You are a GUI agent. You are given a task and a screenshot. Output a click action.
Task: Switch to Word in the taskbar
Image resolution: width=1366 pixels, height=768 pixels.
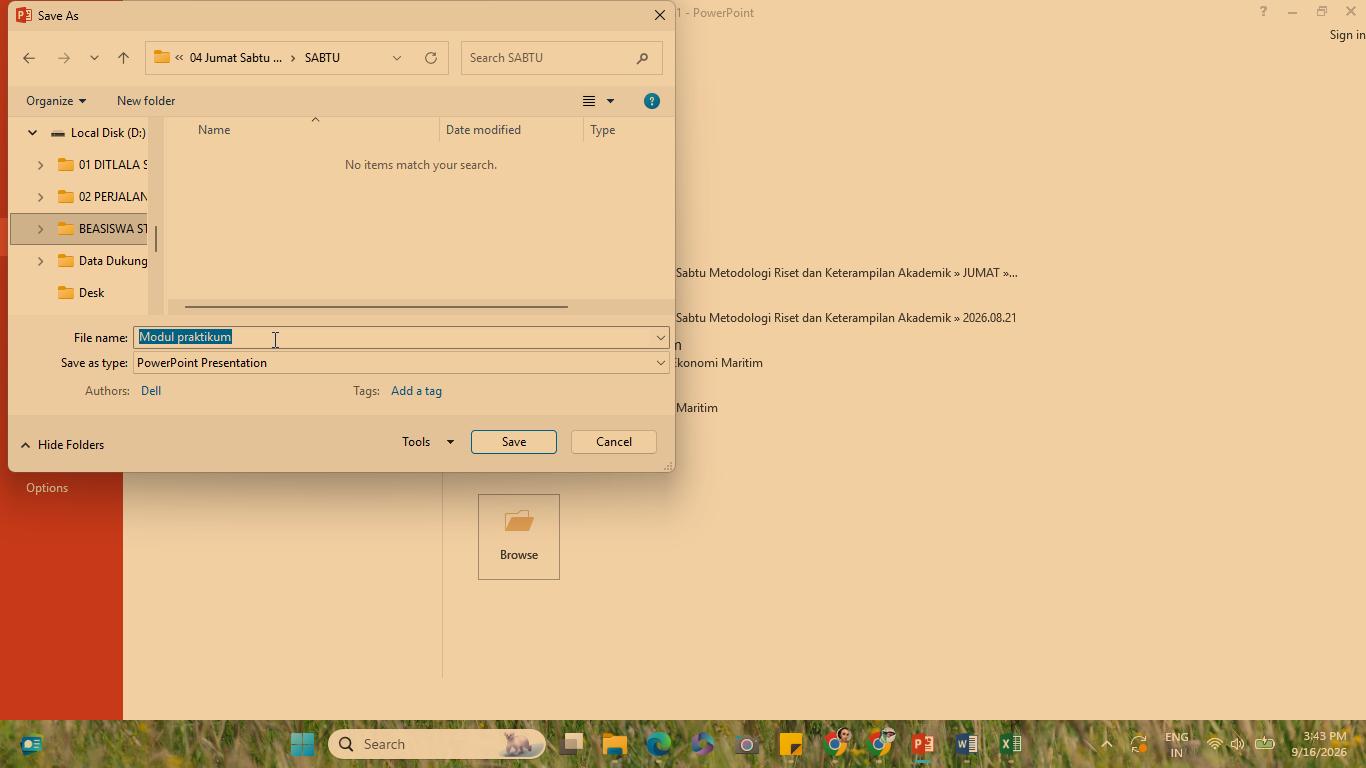coord(966,744)
